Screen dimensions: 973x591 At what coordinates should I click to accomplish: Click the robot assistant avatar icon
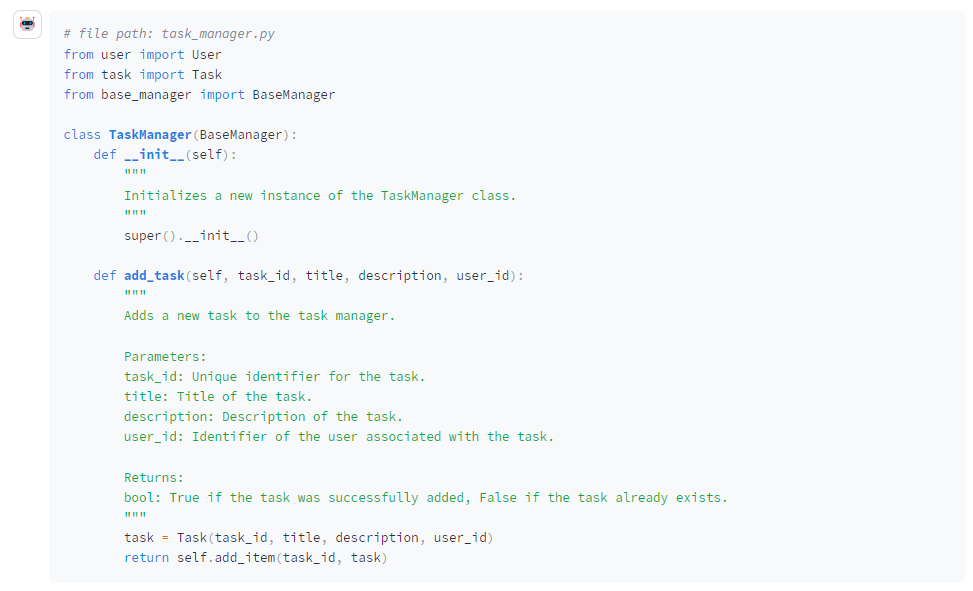[27, 25]
